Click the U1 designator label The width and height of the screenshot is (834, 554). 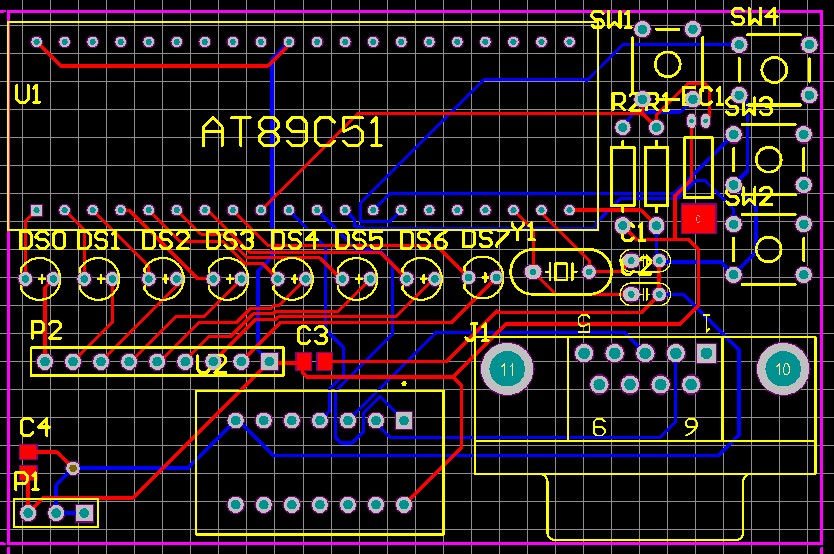pyautogui.click(x=28, y=95)
